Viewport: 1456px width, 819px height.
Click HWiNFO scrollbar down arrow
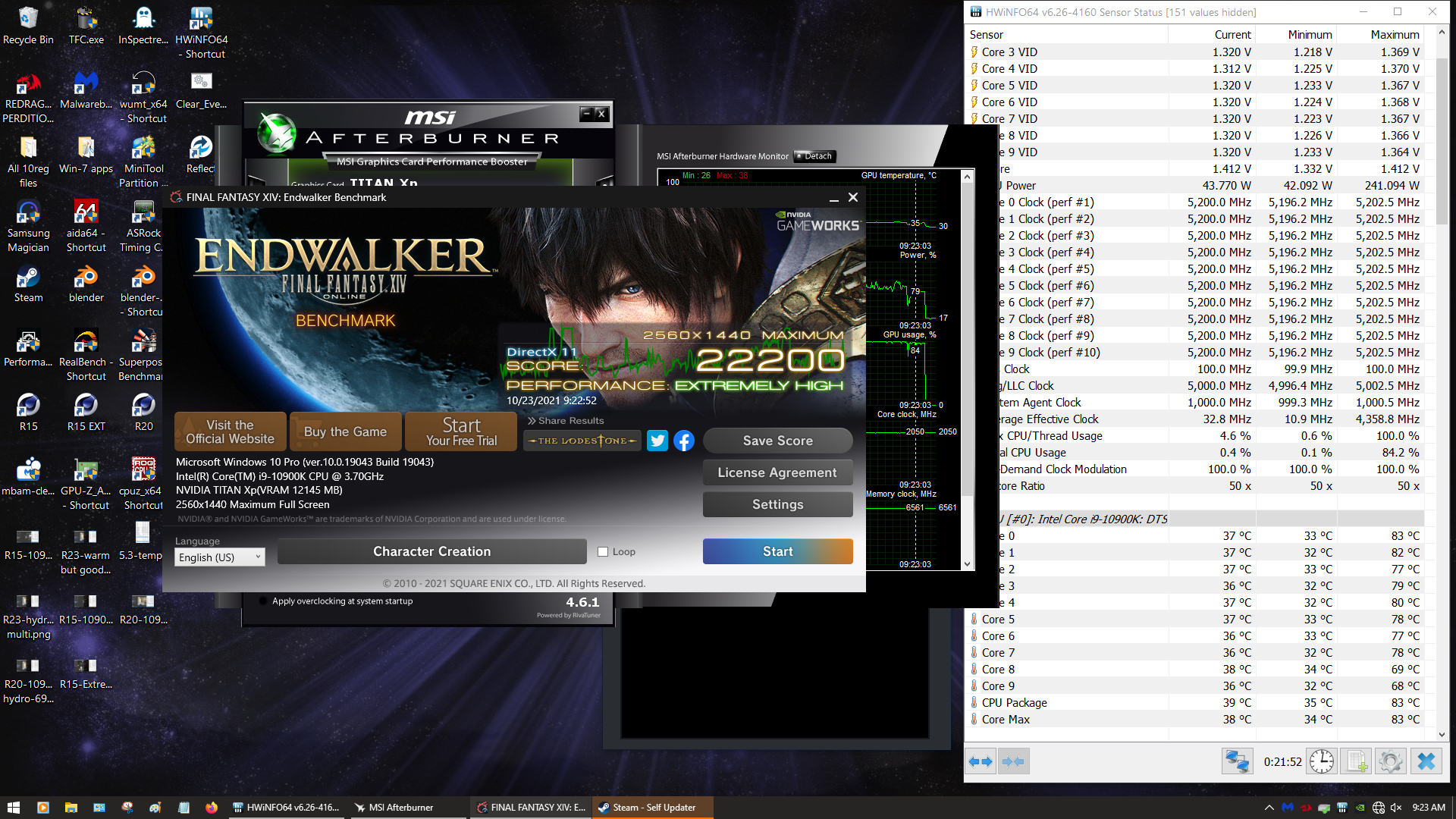(x=1442, y=734)
